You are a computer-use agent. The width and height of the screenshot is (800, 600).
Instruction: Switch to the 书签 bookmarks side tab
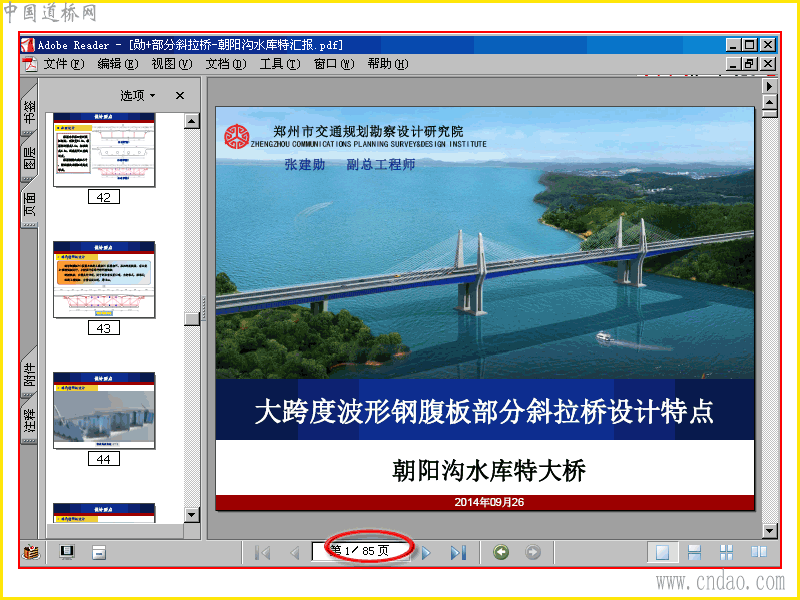point(30,111)
